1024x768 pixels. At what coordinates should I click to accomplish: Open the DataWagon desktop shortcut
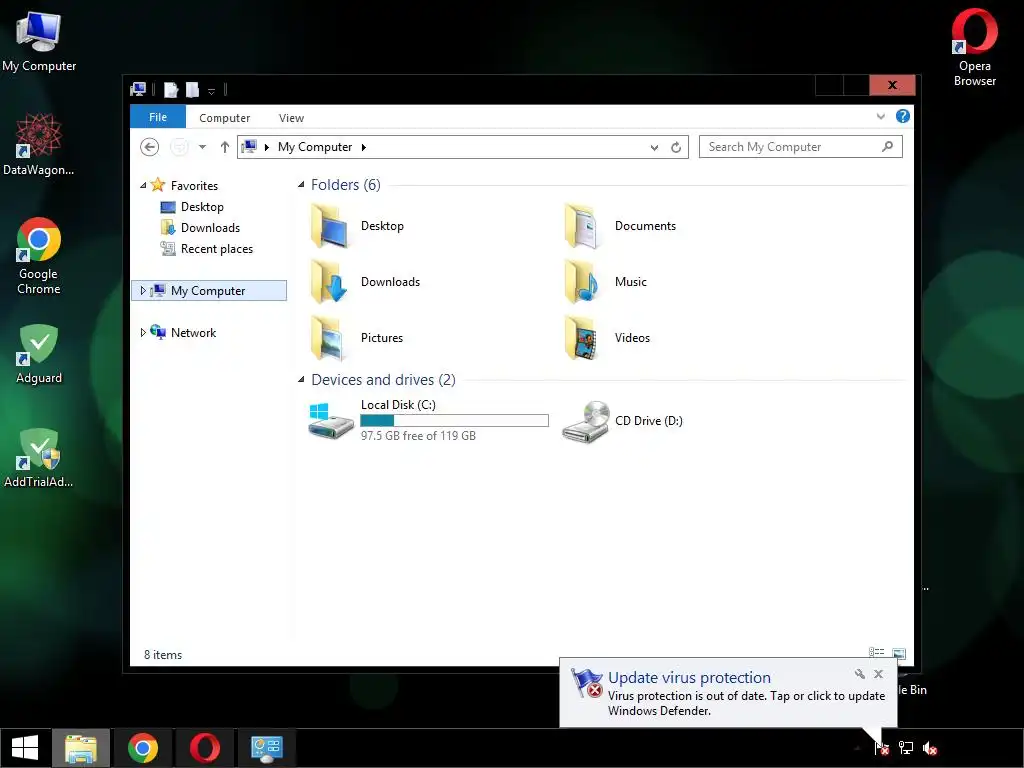(39, 144)
